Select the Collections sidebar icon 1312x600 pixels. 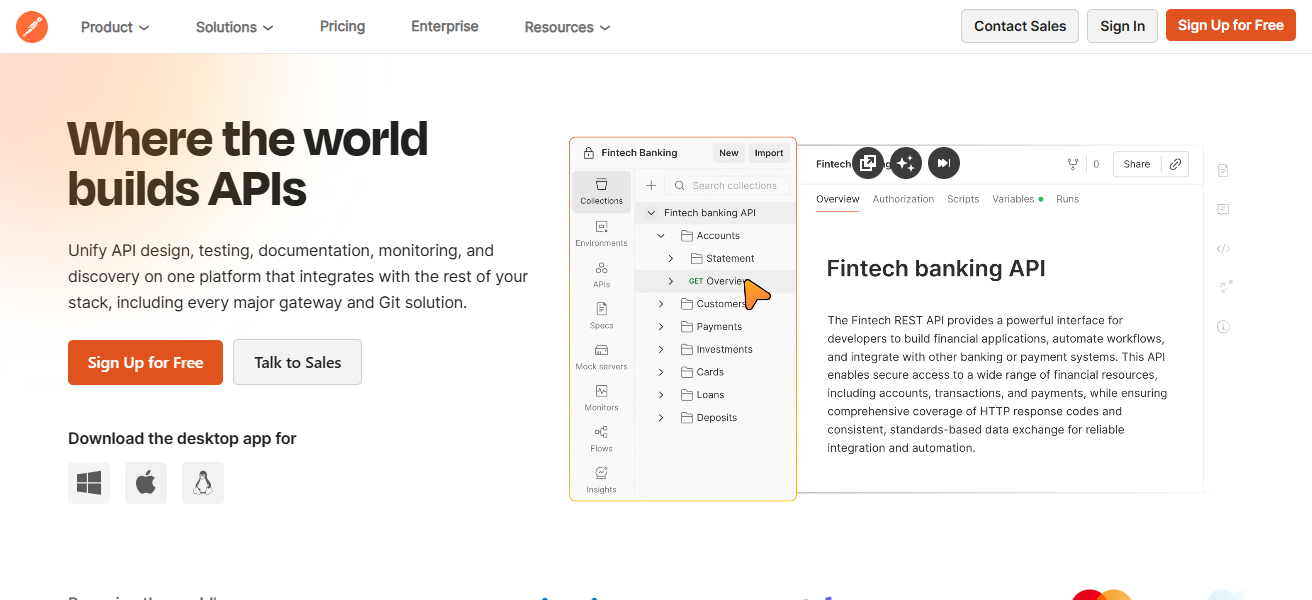(601, 190)
